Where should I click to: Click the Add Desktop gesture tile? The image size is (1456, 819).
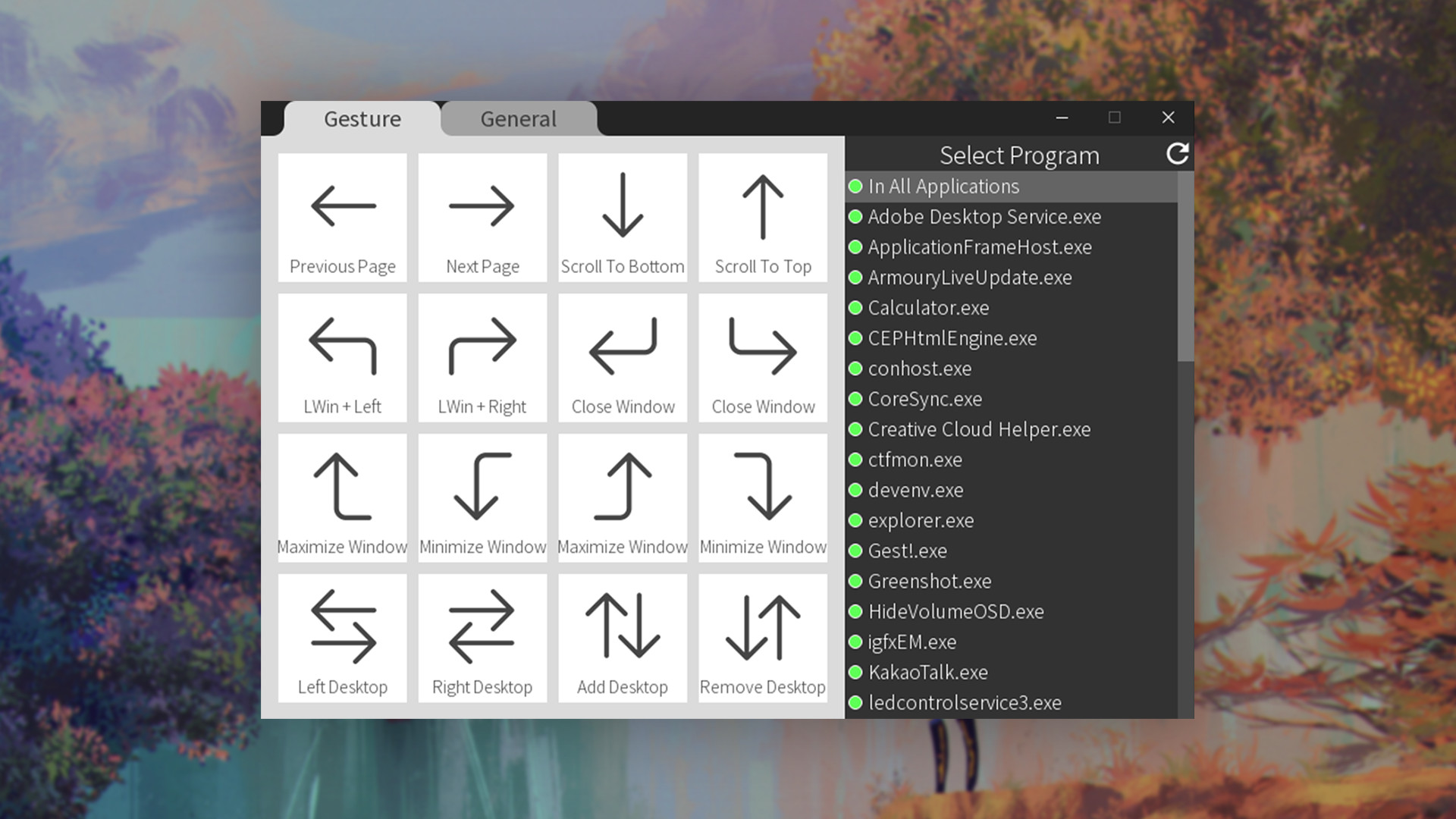(622, 637)
